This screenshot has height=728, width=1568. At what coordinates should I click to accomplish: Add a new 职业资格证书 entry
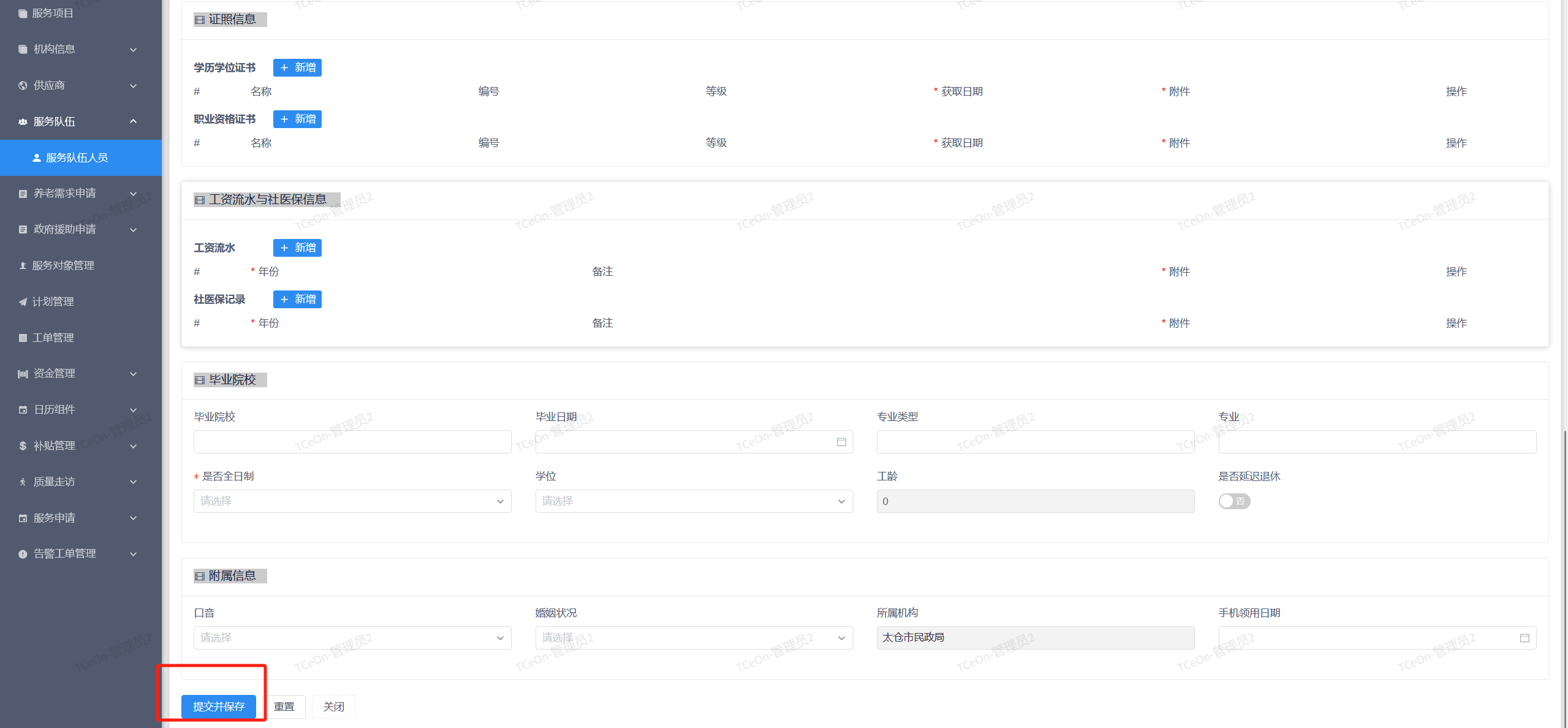(297, 119)
